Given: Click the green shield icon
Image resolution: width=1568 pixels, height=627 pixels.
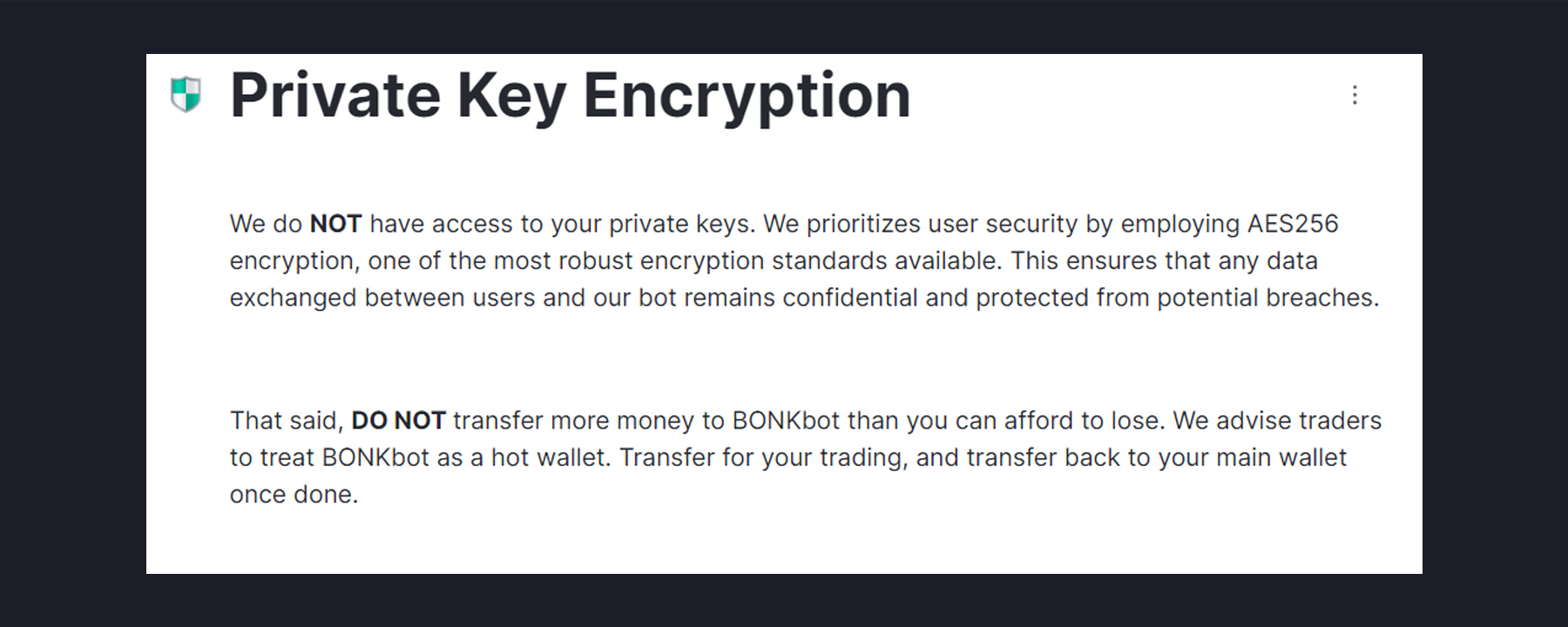Looking at the screenshot, I should [186, 94].
